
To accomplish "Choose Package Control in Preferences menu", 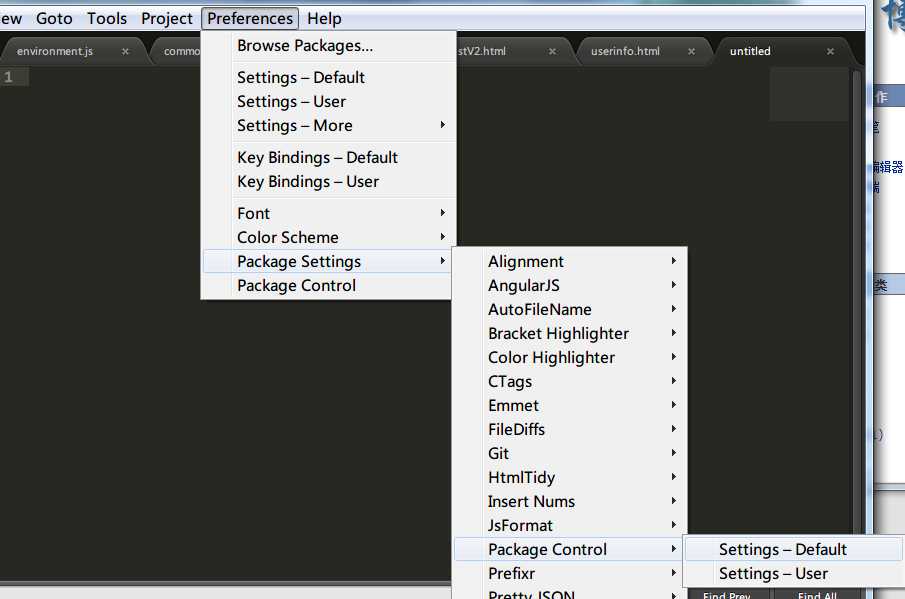I will tap(328, 286).
